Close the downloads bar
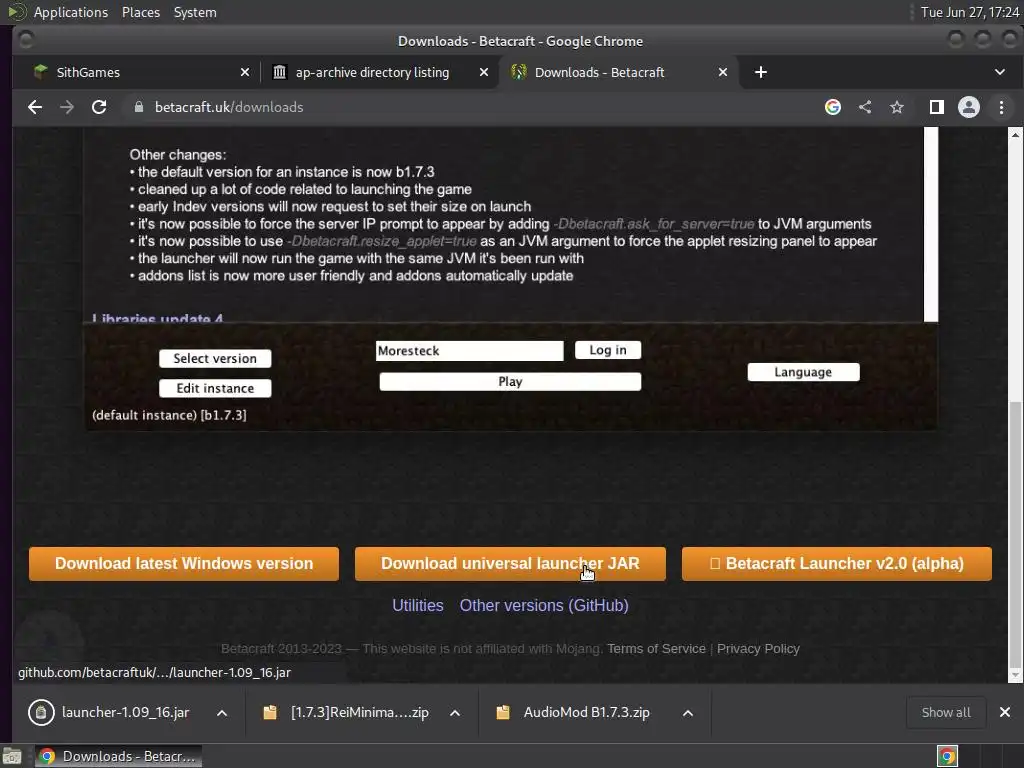Screen dimensions: 1024x768 click(1005, 712)
